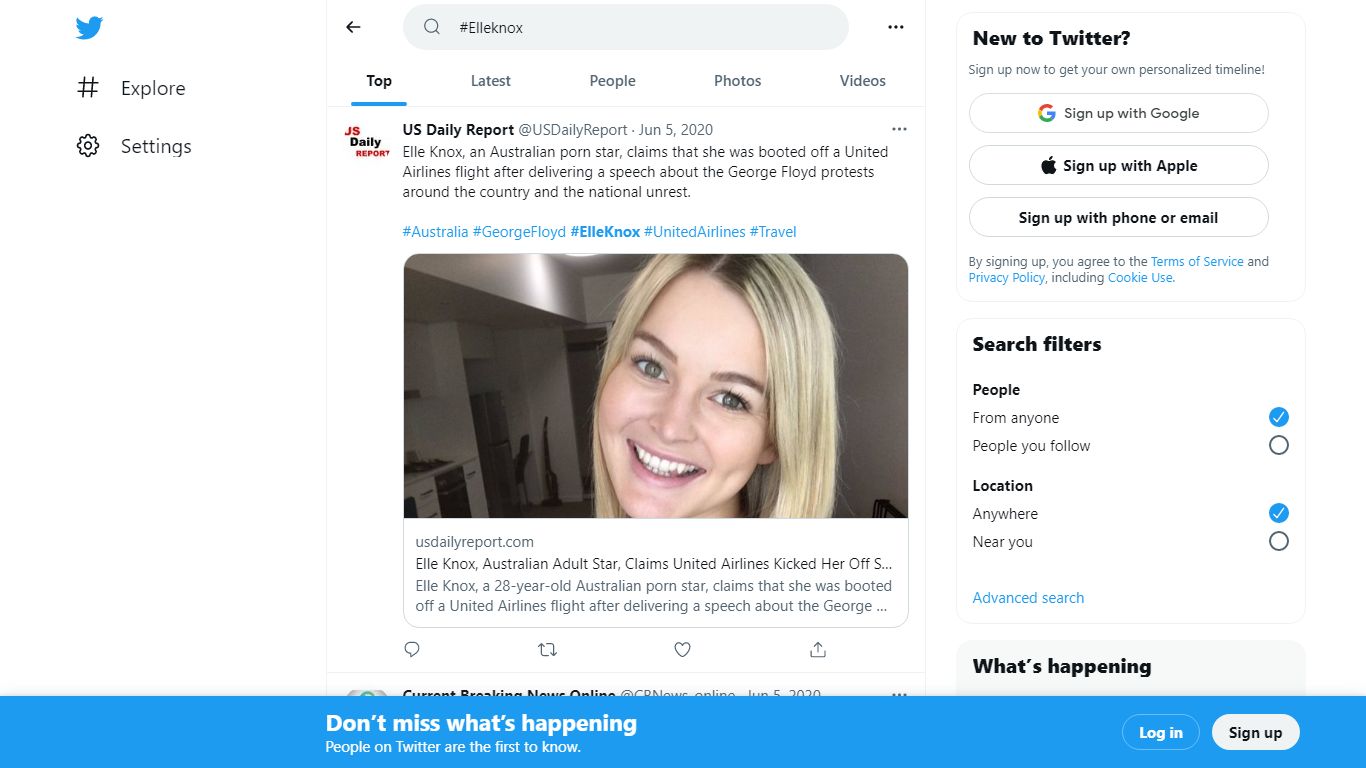Switch to the Latest tab
The width and height of the screenshot is (1366, 768).
491,81
